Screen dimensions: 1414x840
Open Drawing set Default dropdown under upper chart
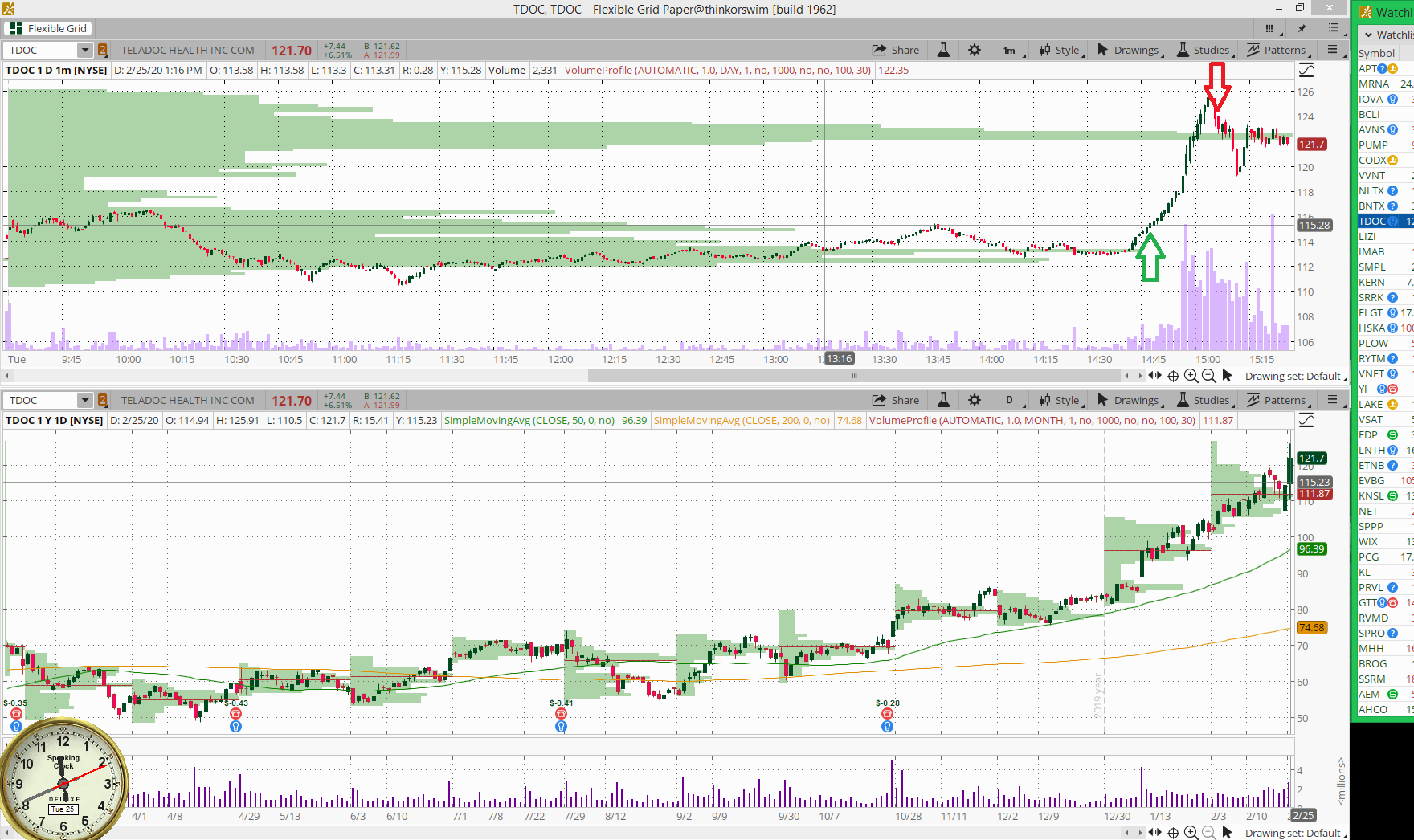coord(1296,376)
